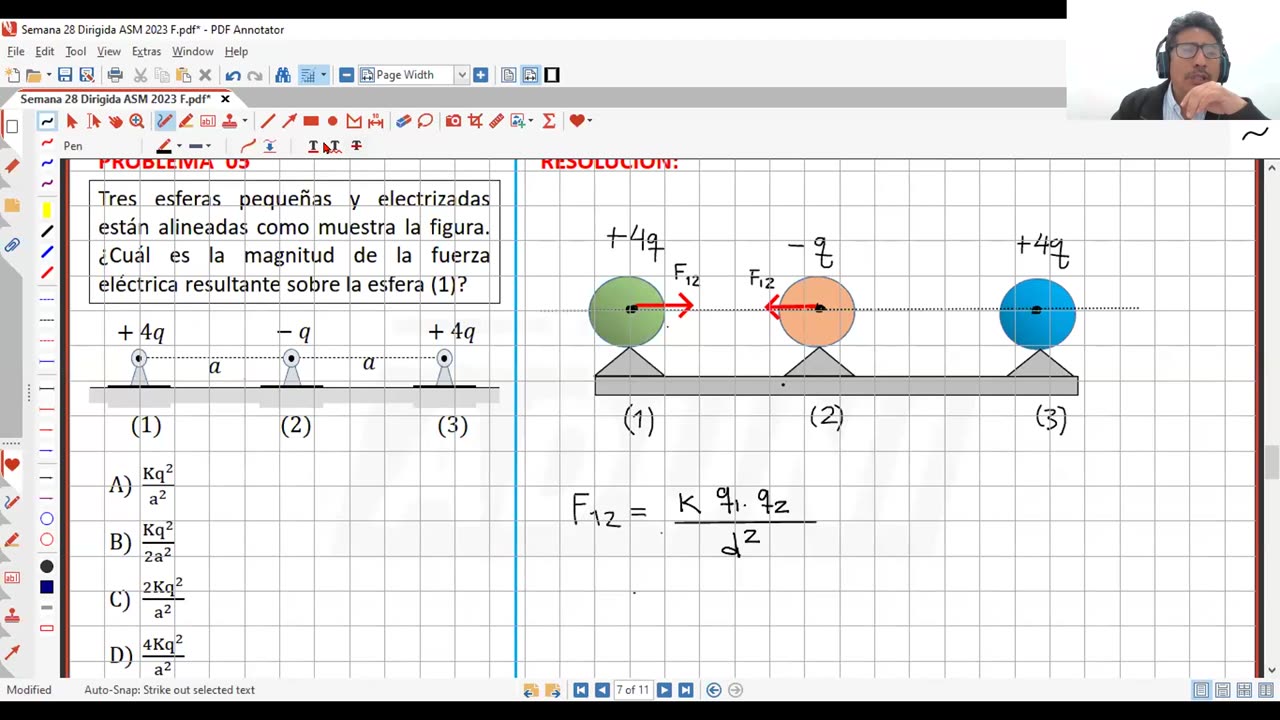Expand the Favorites heart dropdown
The image size is (1280, 720).
tap(590, 121)
